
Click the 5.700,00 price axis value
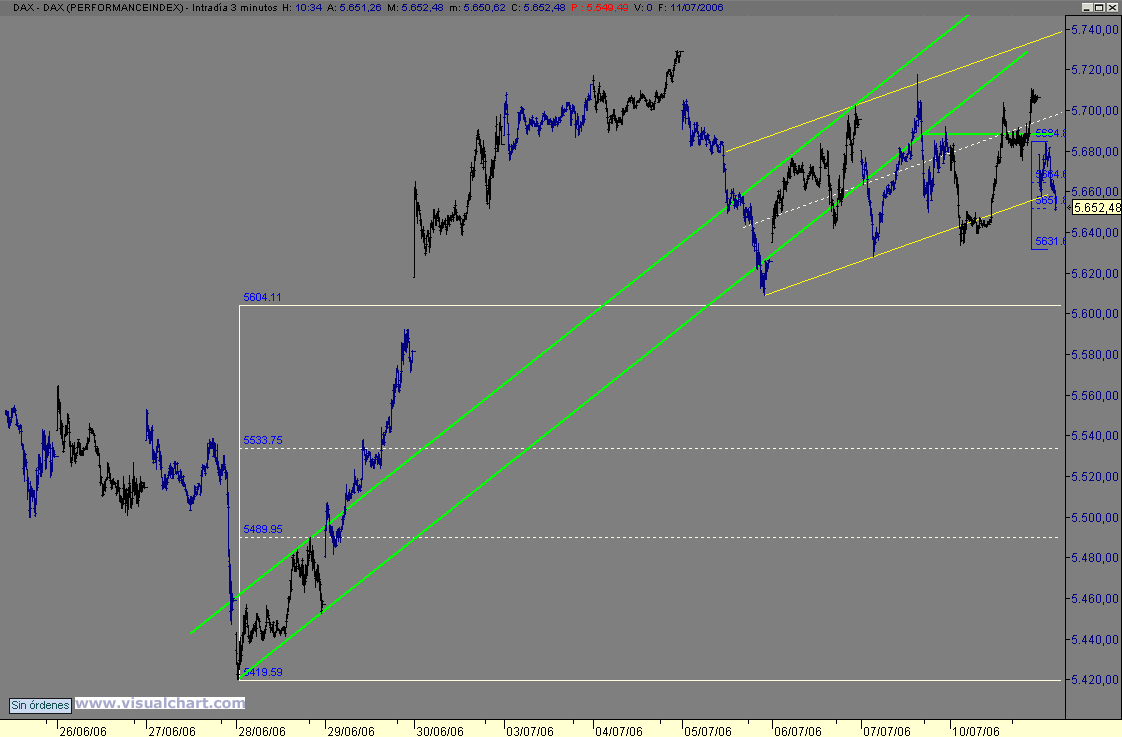pos(1094,110)
